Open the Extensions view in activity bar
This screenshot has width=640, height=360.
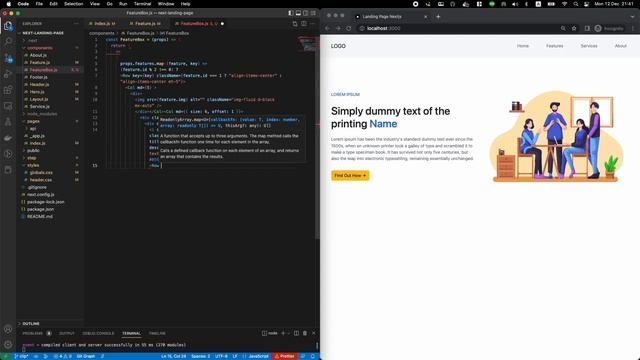point(8,90)
